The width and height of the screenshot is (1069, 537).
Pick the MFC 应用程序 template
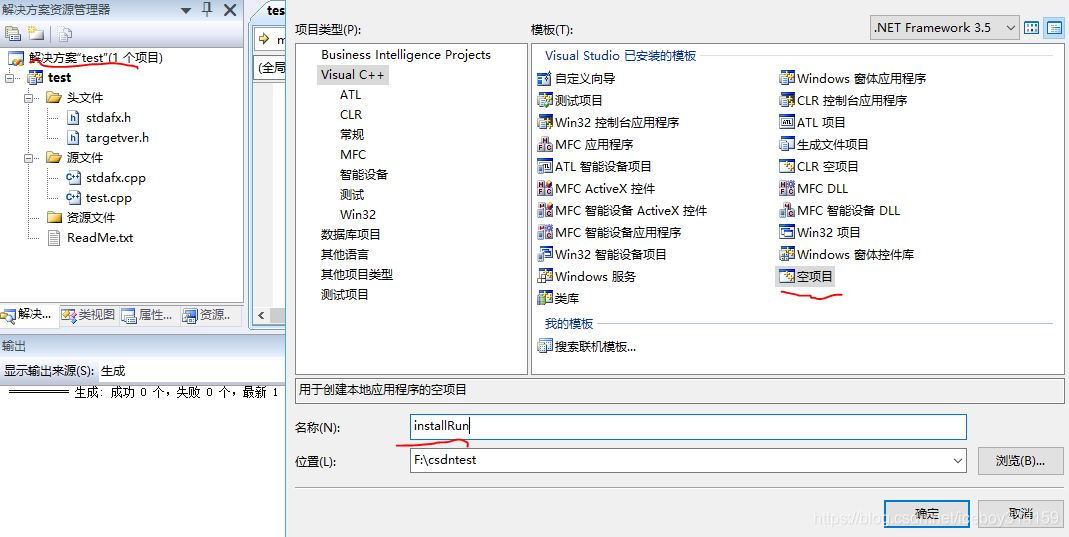click(x=585, y=144)
